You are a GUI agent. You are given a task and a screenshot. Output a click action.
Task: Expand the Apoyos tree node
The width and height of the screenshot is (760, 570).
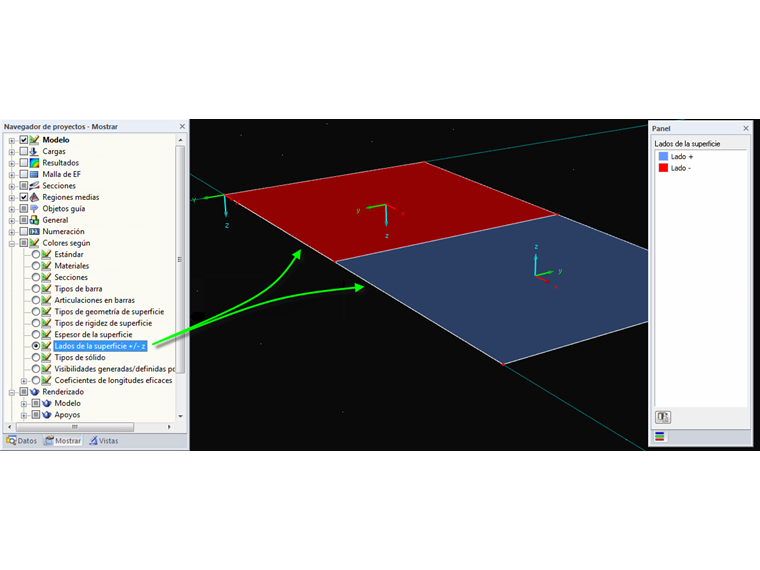24,415
